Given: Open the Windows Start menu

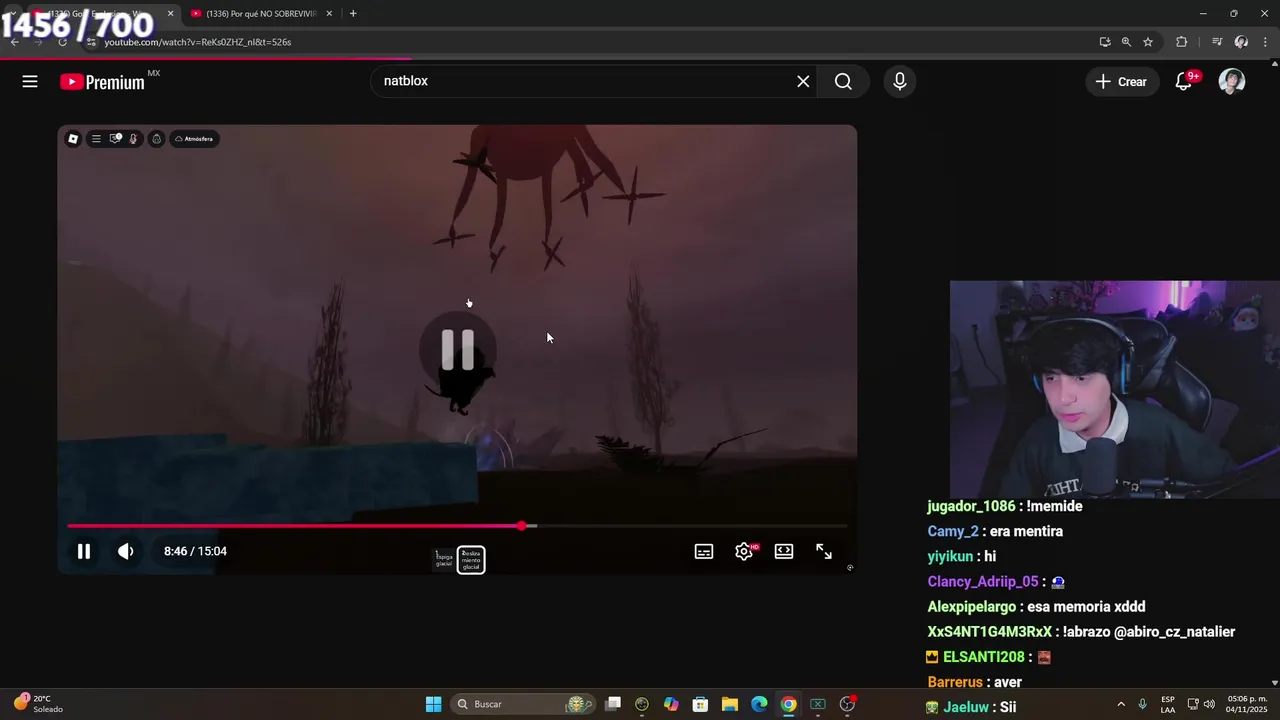Looking at the screenshot, I should click(433, 704).
